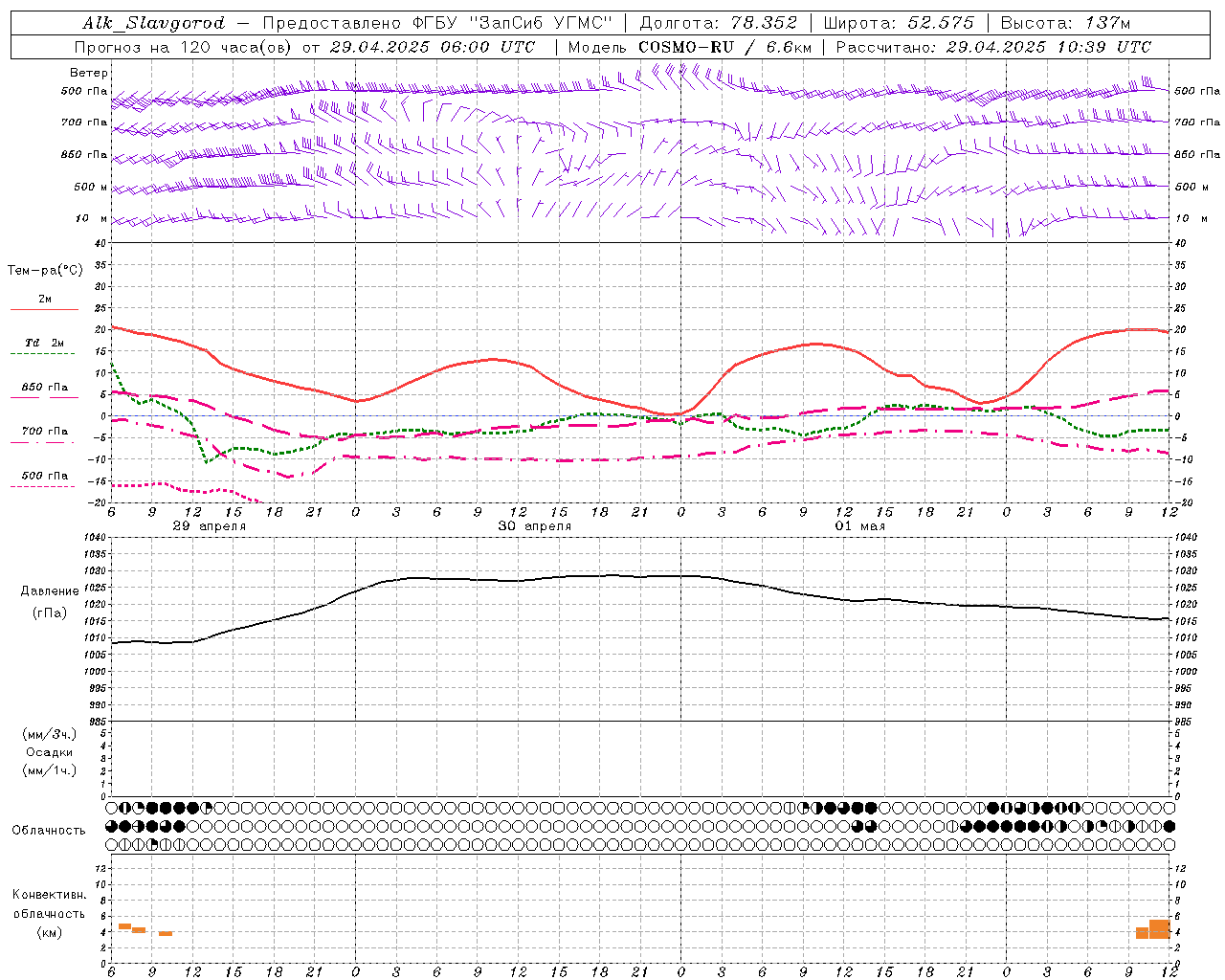Click the elevation text 'Высота: 137м'
Image resolution: width=1225 pixels, height=980 pixels.
point(1066,23)
